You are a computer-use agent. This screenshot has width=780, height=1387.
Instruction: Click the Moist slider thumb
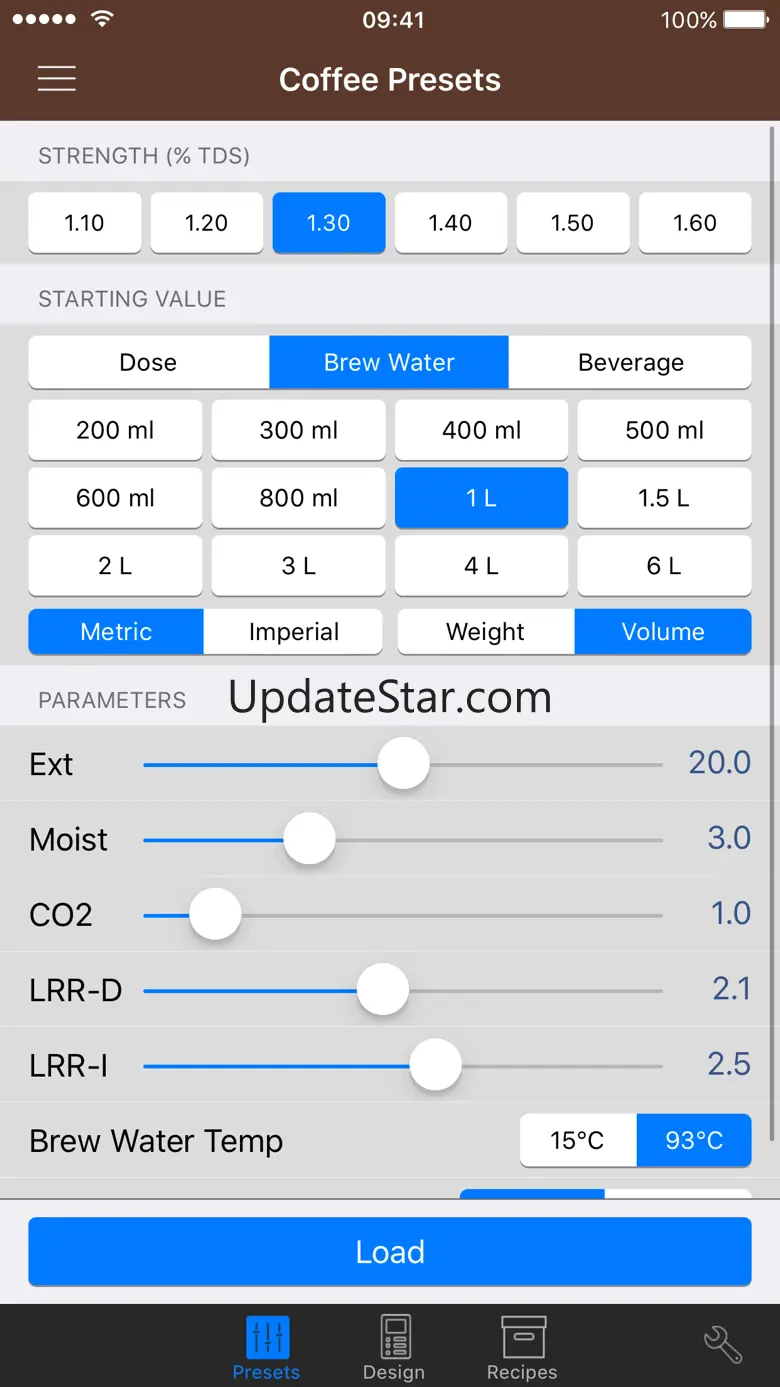tap(309, 839)
